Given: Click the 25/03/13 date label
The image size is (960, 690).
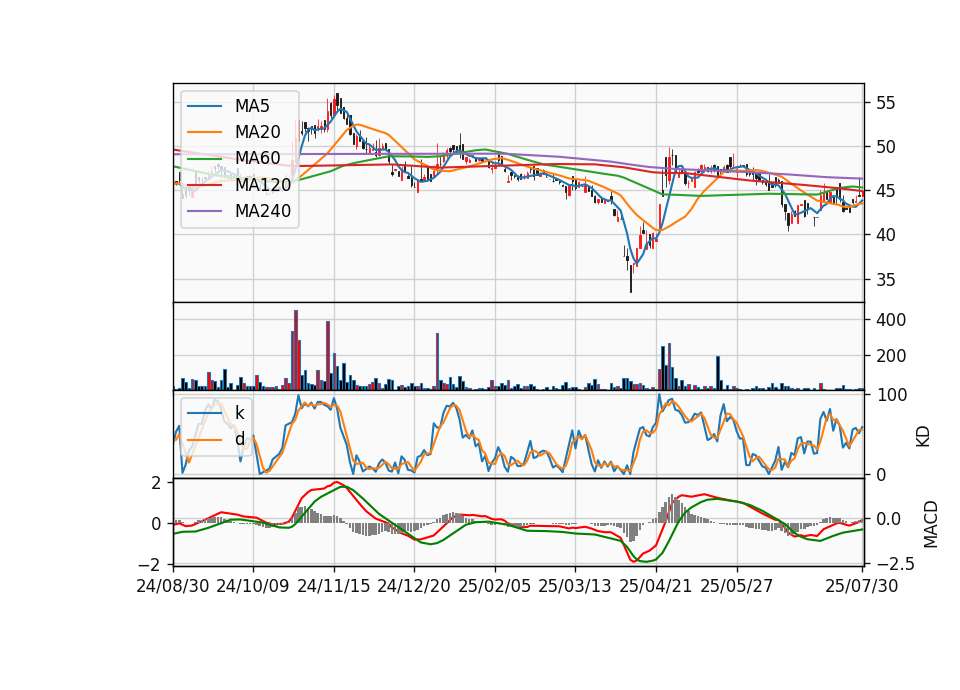Looking at the screenshot, I should coord(575,586).
